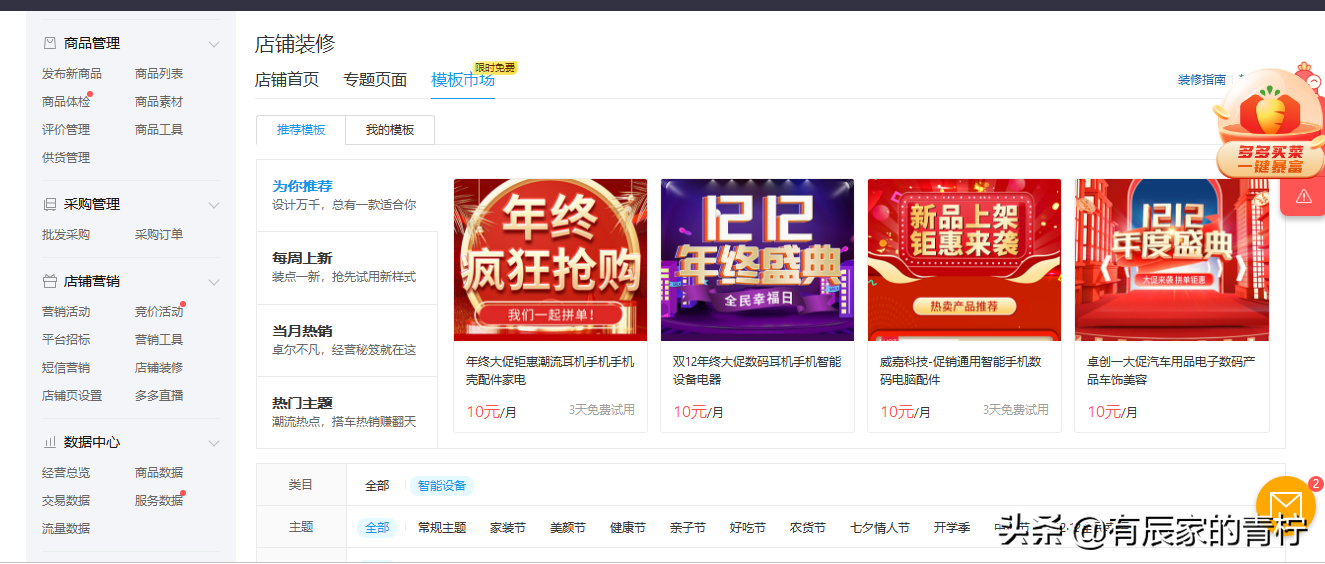1325x564 pixels.
Task: Filter 类目 by 智能设备
Action: [442, 486]
